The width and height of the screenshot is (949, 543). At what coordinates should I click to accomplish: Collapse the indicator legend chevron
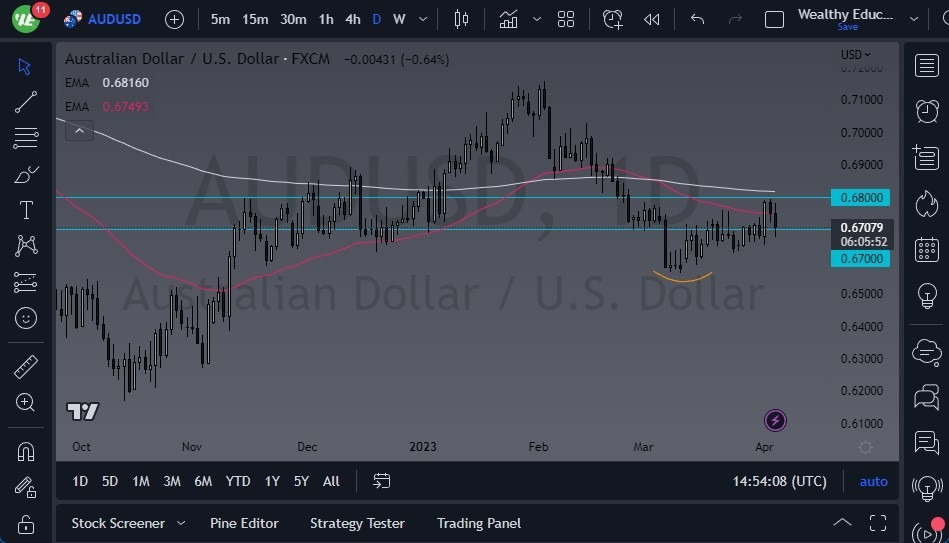point(79,131)
